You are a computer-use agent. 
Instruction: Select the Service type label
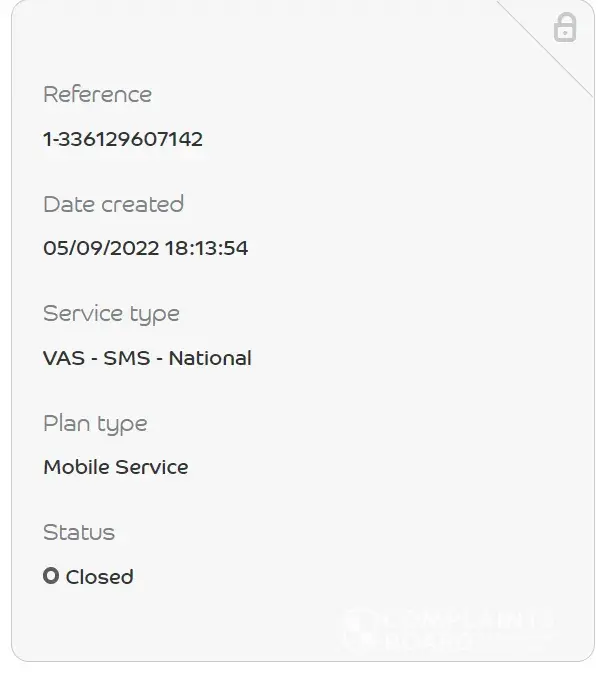click(111, 314)
